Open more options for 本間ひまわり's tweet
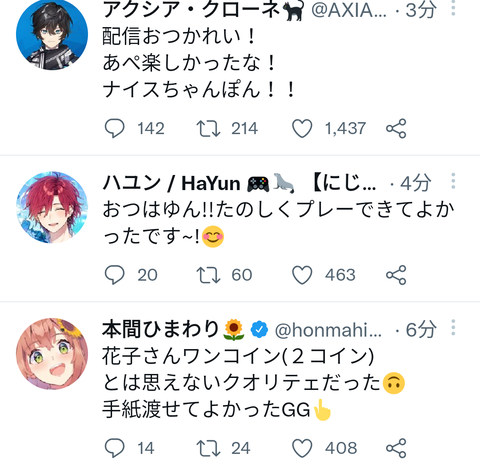Image resolution: width=480 pixels, height=465 pixels. click(453, 328)
